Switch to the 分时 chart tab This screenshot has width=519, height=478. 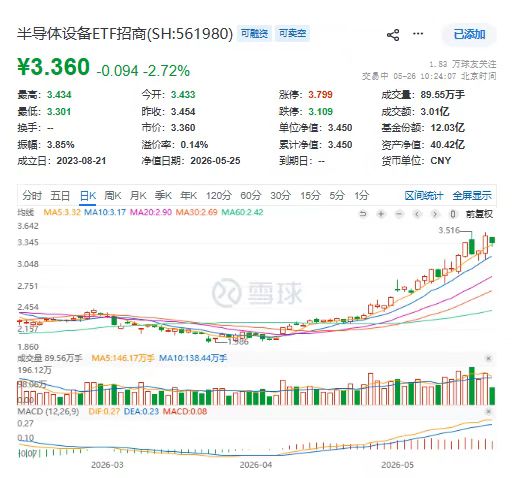point(32,195)
